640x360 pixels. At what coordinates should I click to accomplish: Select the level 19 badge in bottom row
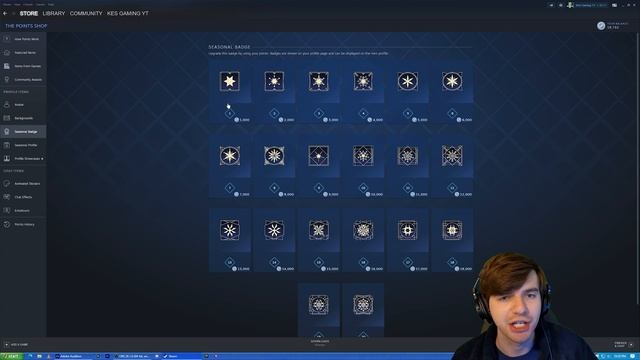[x=319, y=310]
